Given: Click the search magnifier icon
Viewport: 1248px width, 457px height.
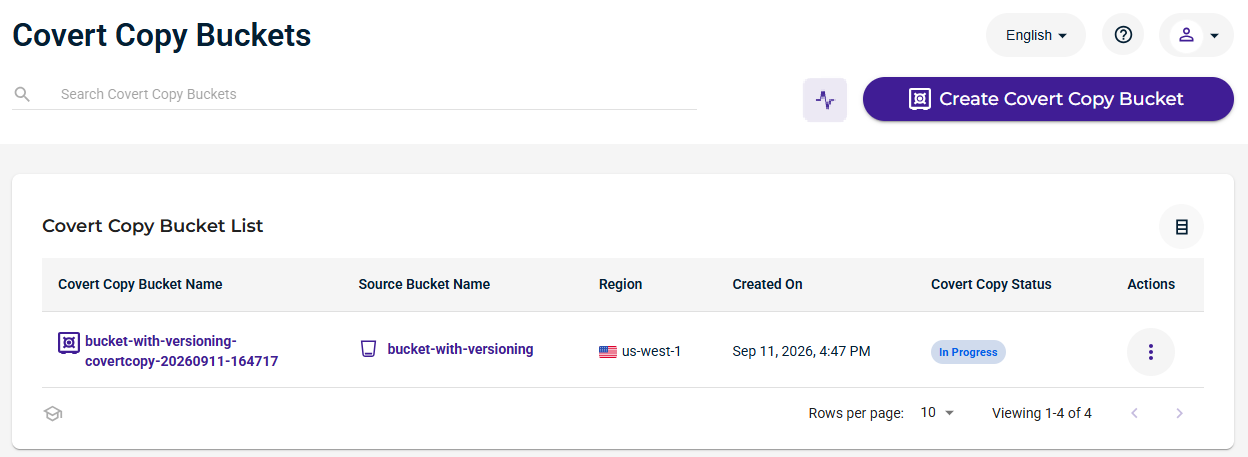Looking at the screenshot, I should [22, 94].
